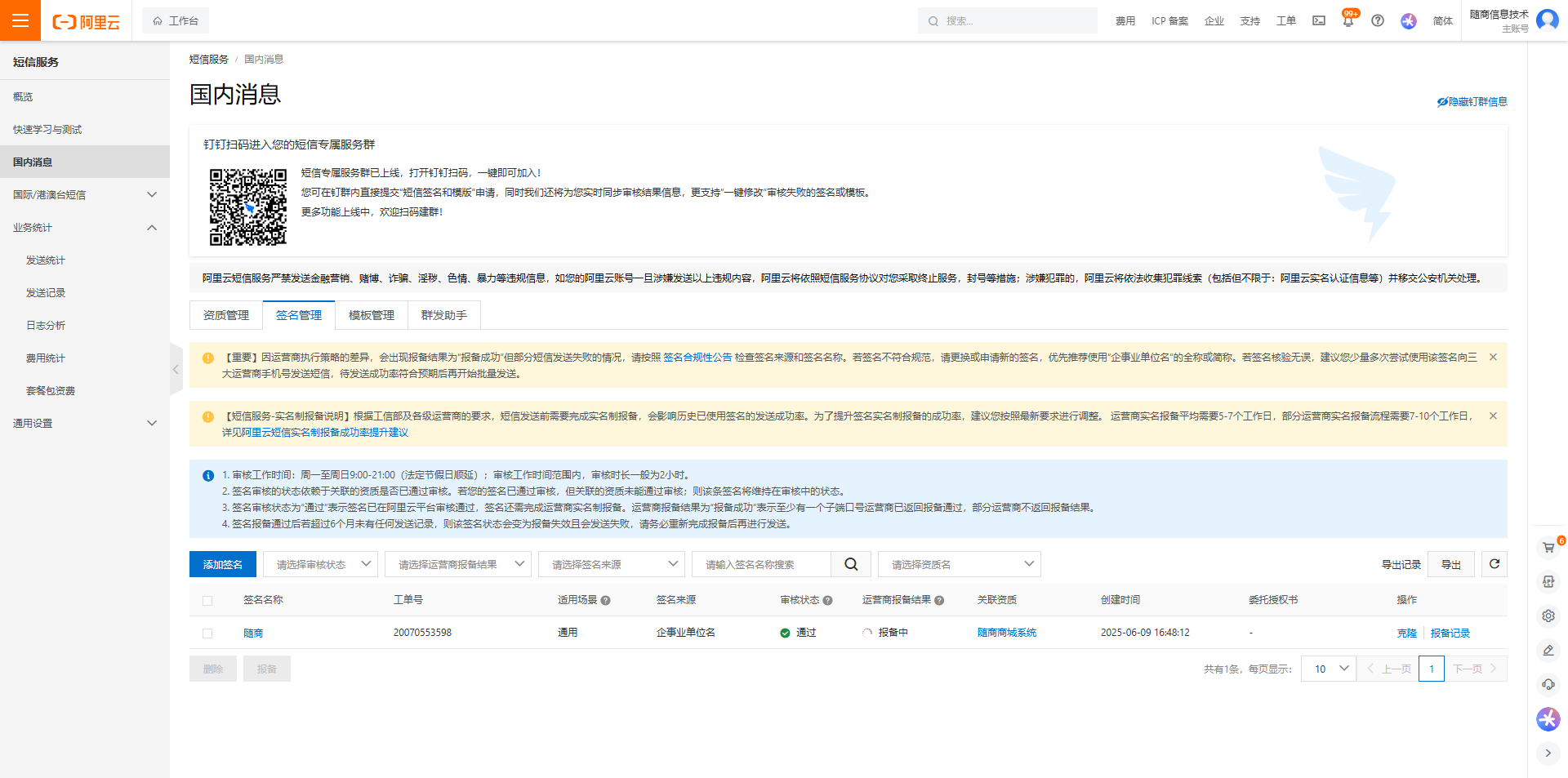This screenshot has height=778, width=1568.
Task: Open the Cloud Shell terminal icon
Action: coord(1319,20)
